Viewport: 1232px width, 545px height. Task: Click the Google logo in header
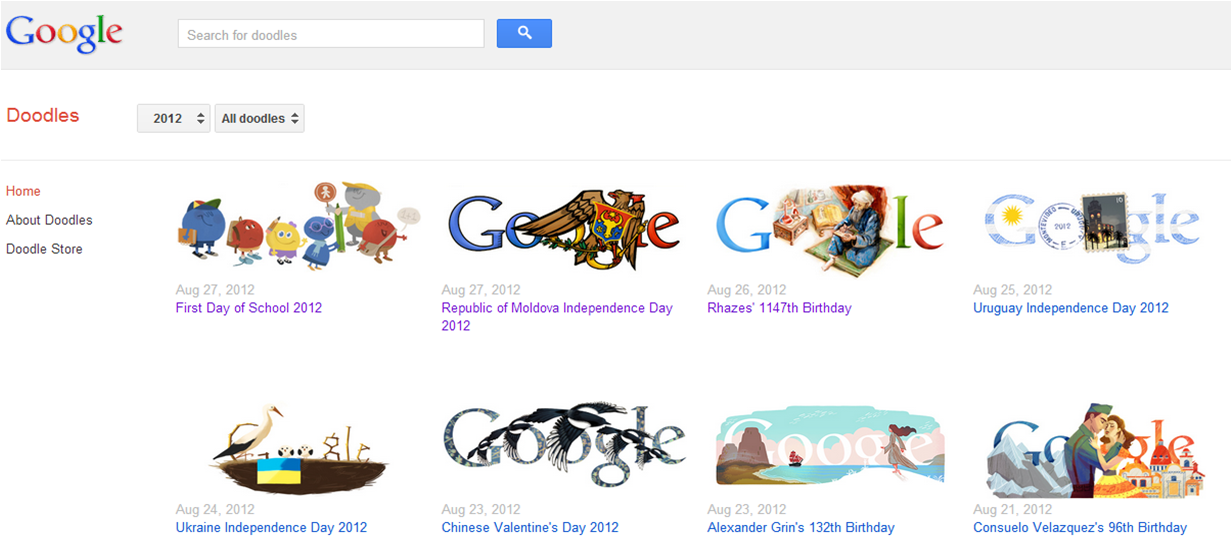coord(64,35)
